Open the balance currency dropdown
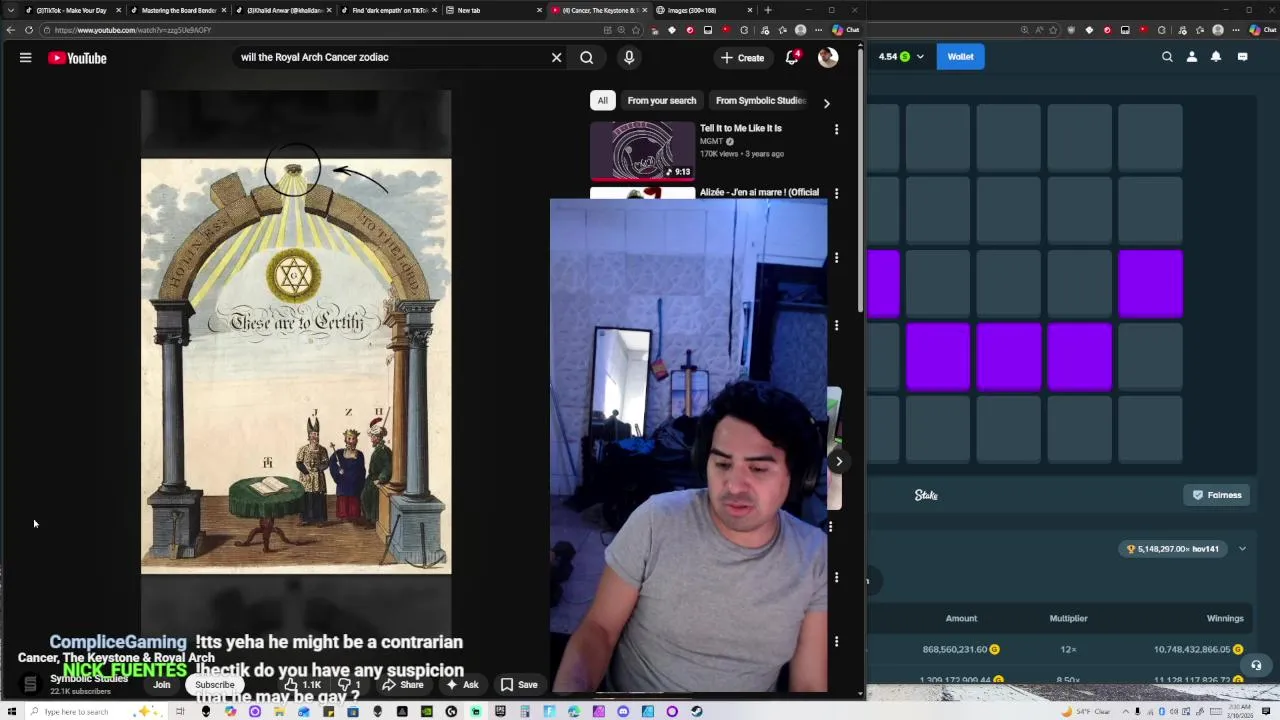 click(x=901, y=57)
